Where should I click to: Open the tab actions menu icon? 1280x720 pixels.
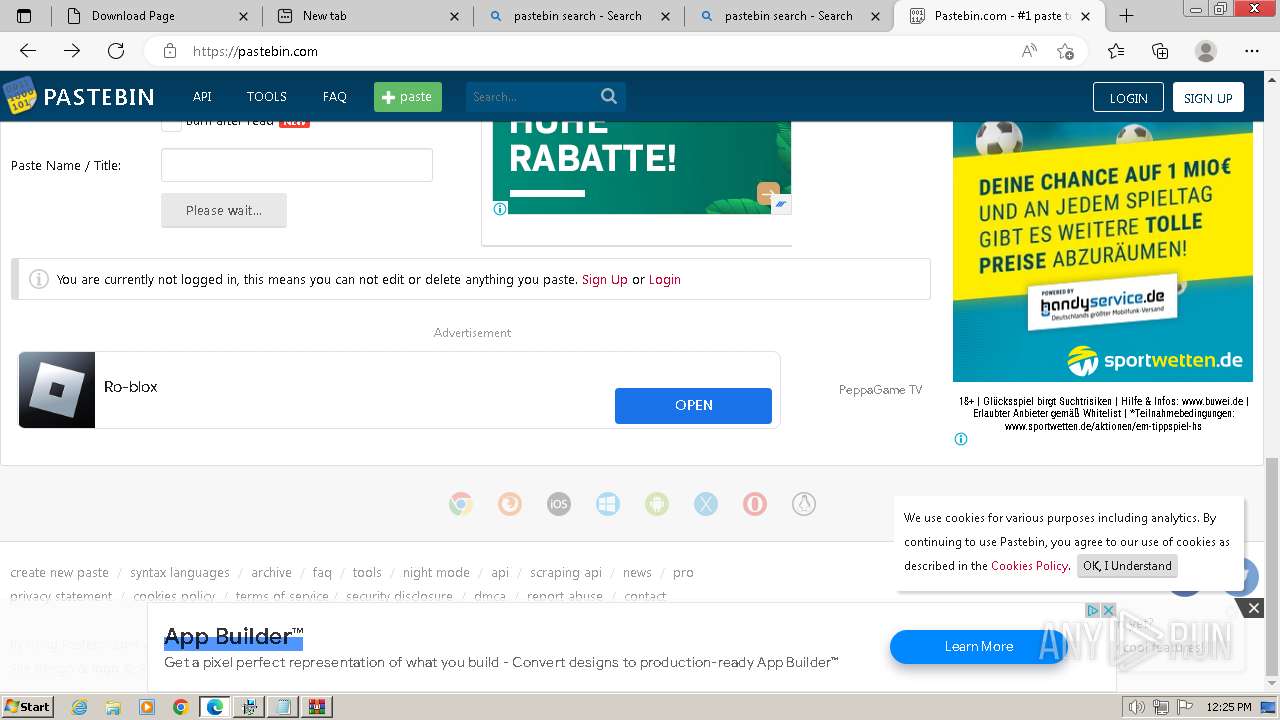[x=25, y=16]
